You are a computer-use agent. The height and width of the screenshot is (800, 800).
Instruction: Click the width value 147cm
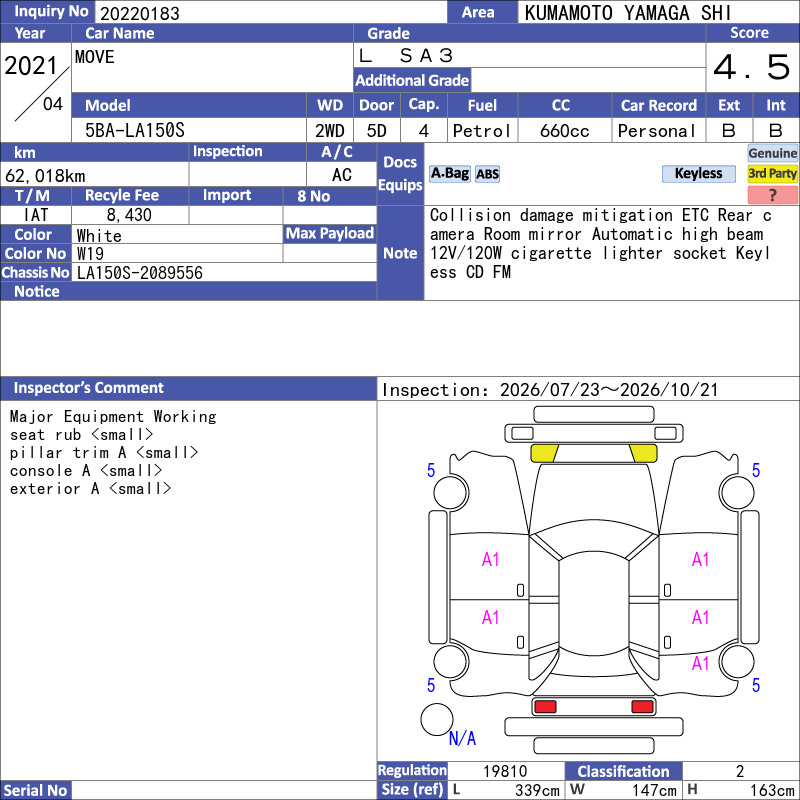654,790
